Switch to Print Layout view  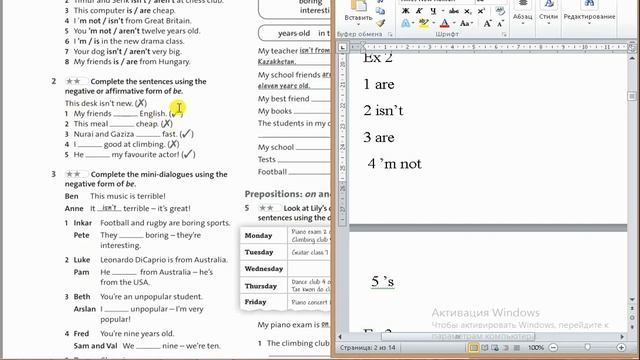473,348
